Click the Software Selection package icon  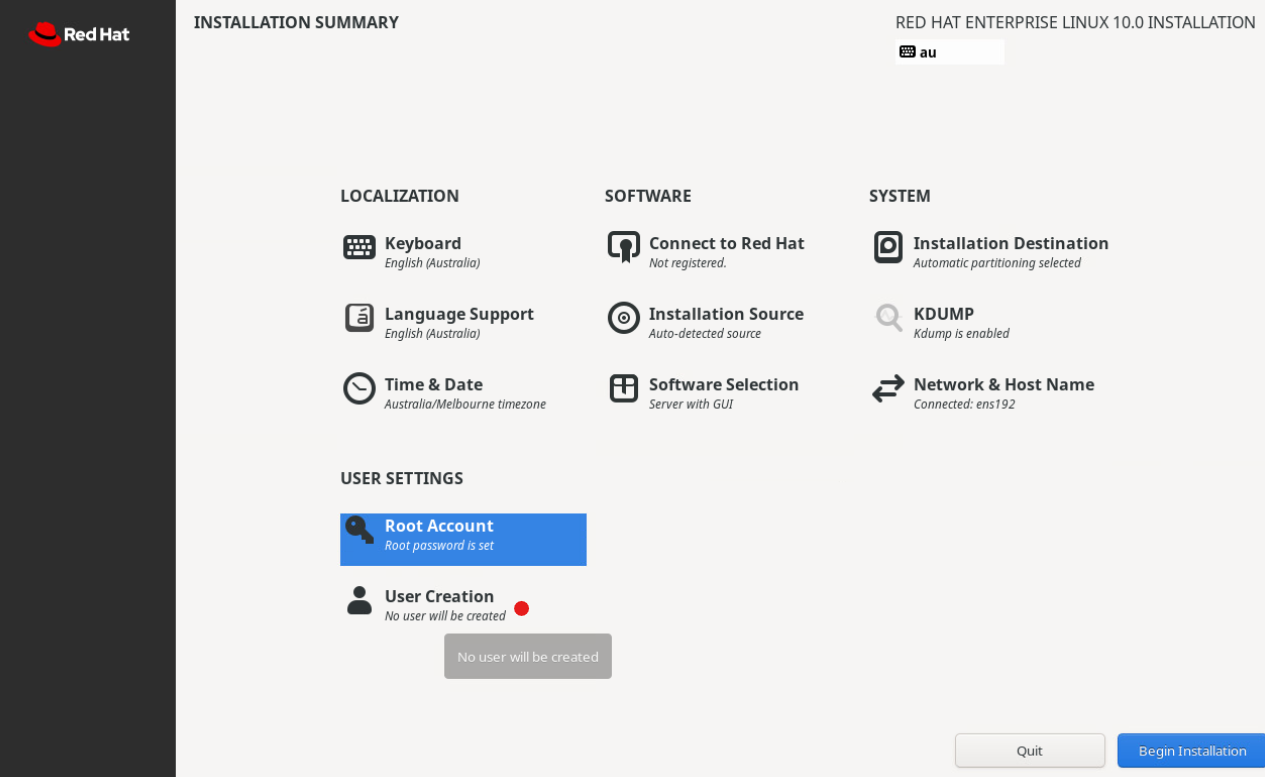pos(623,388)
